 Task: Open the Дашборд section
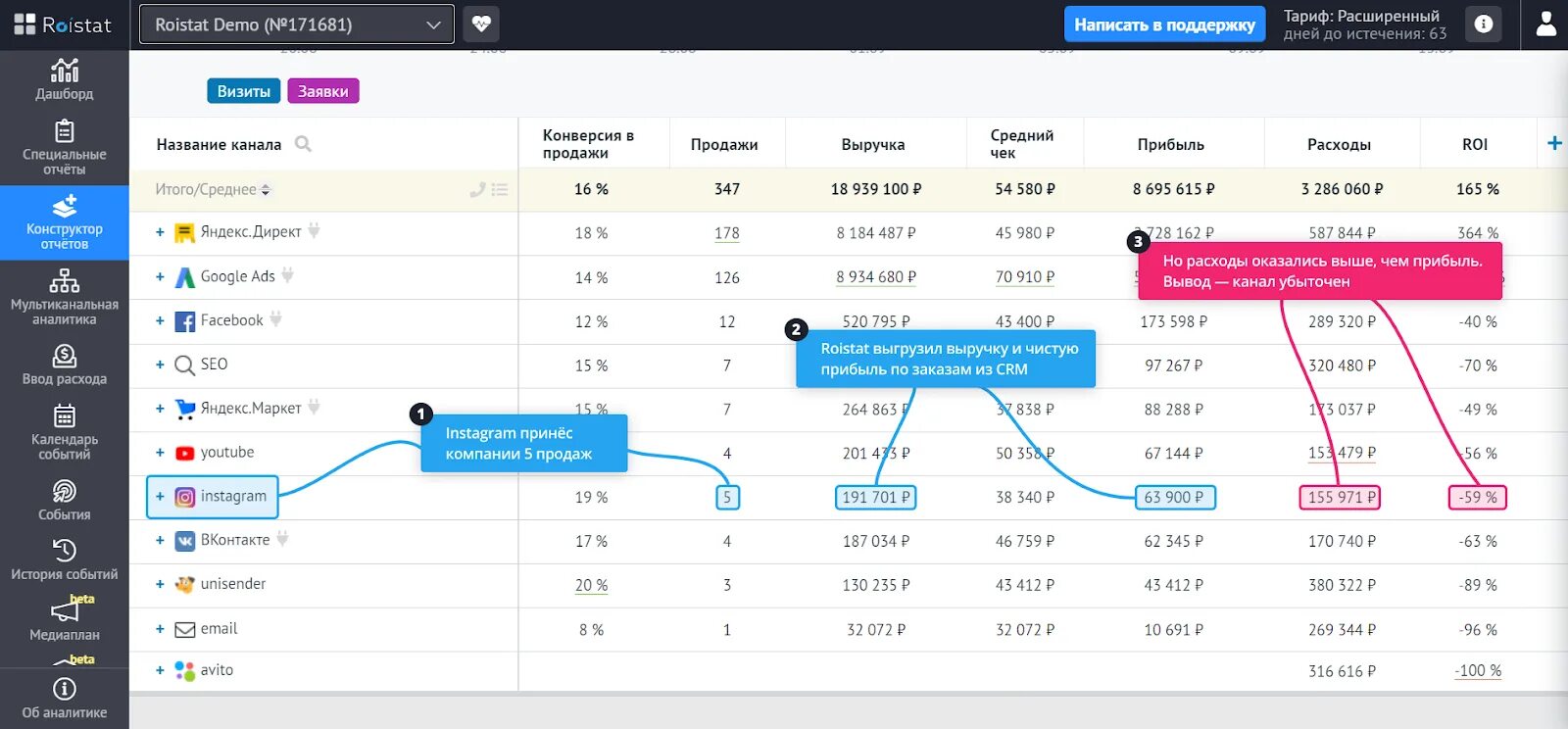pyautogui.click(x=65, y=79)
